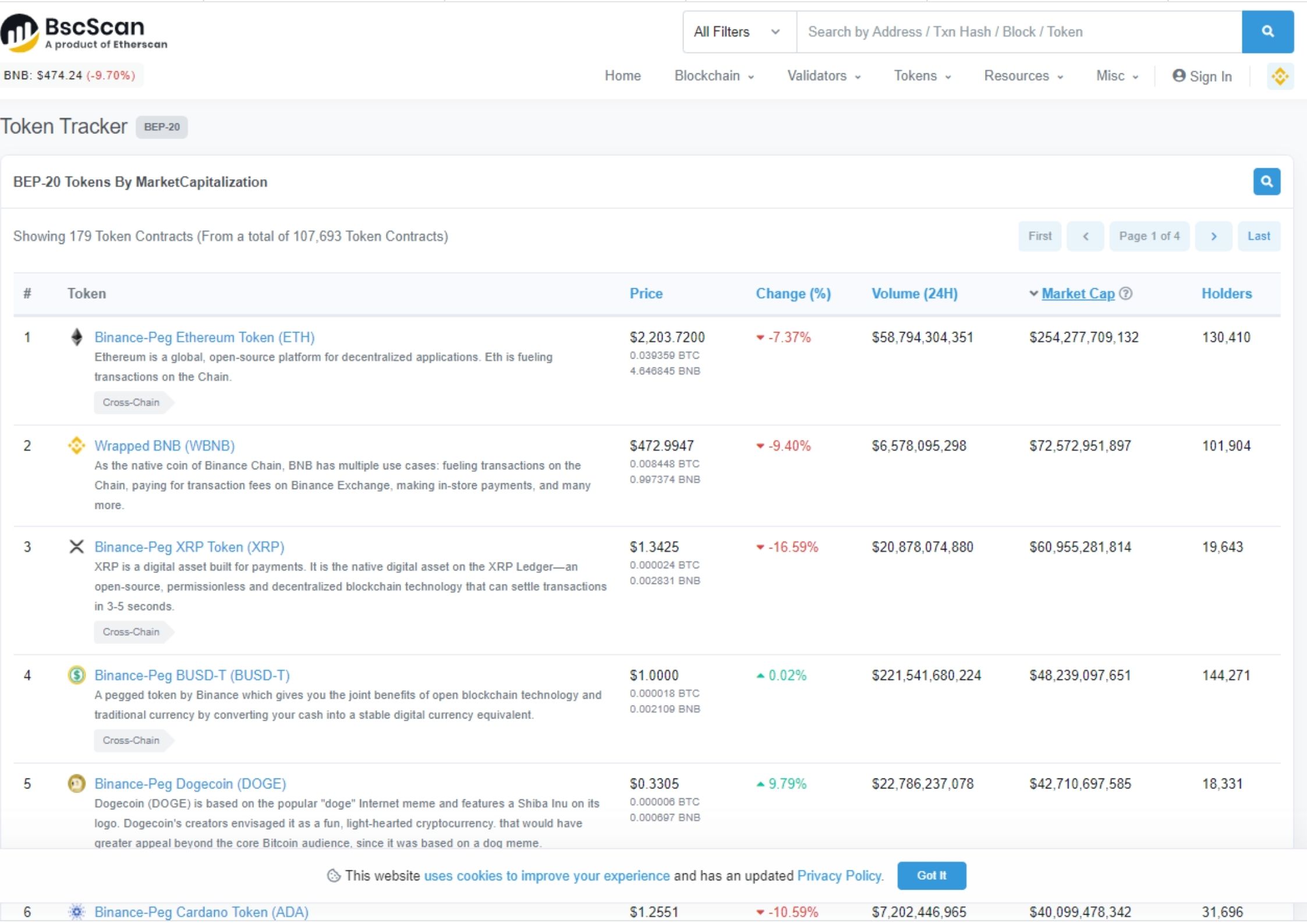This screenshot has height=924, width=1307.
Task: Open Binance-Peg Dogecoin (DOGE) link
Action: point(190,784)
